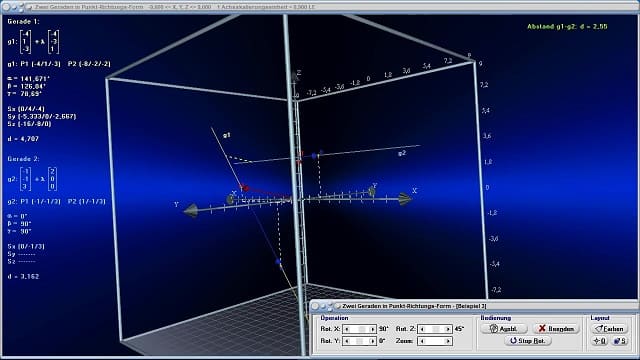
Task: Increase Rot. Y with its right arrow
Action: [x=372, y=341]
